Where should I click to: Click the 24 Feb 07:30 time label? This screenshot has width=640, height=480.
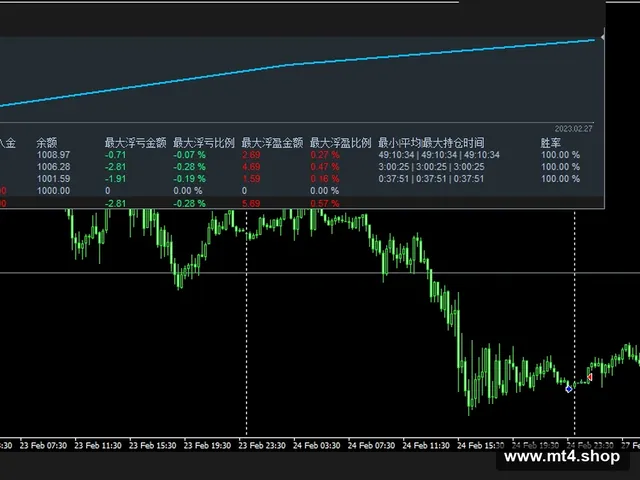point(371,446)
